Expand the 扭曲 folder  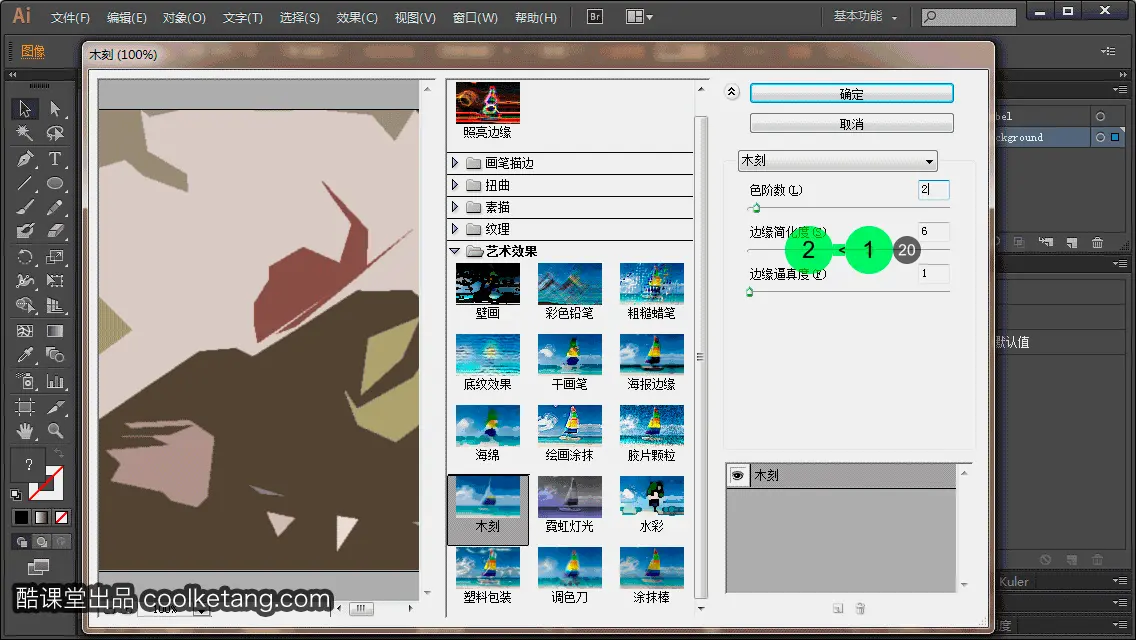click(454, 185)
